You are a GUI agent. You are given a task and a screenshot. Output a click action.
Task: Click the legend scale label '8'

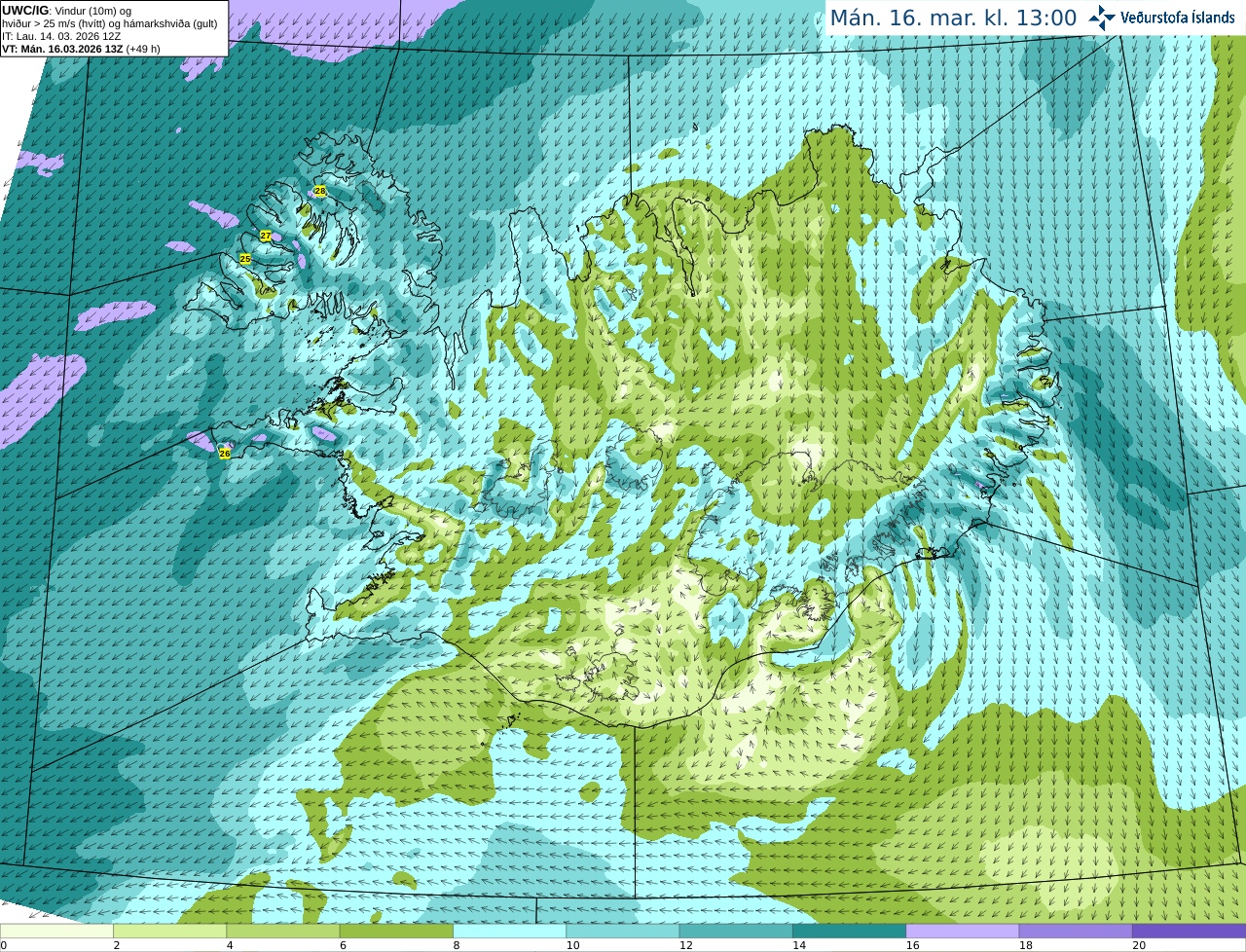[456, 945]
